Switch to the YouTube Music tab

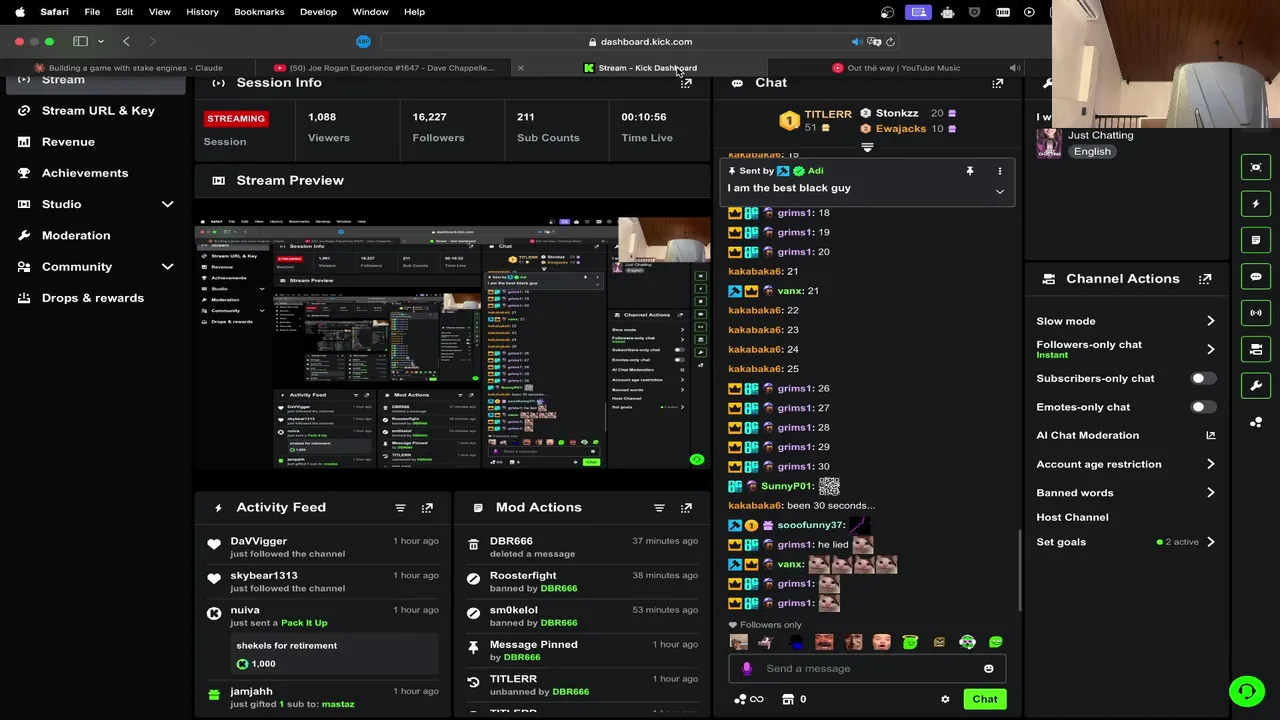coord(897,68)
